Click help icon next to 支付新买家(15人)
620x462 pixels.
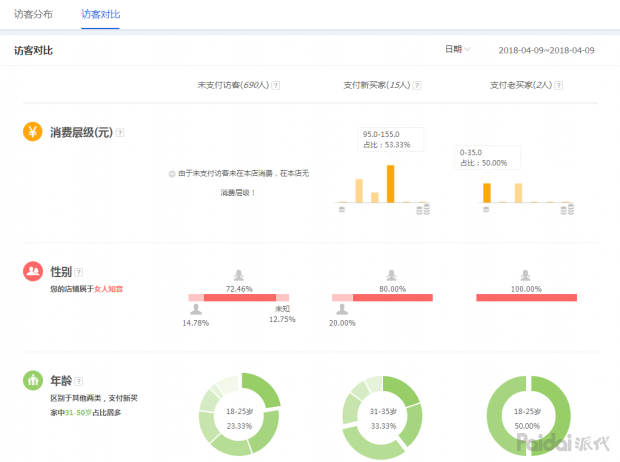click(x=417, y=86)
